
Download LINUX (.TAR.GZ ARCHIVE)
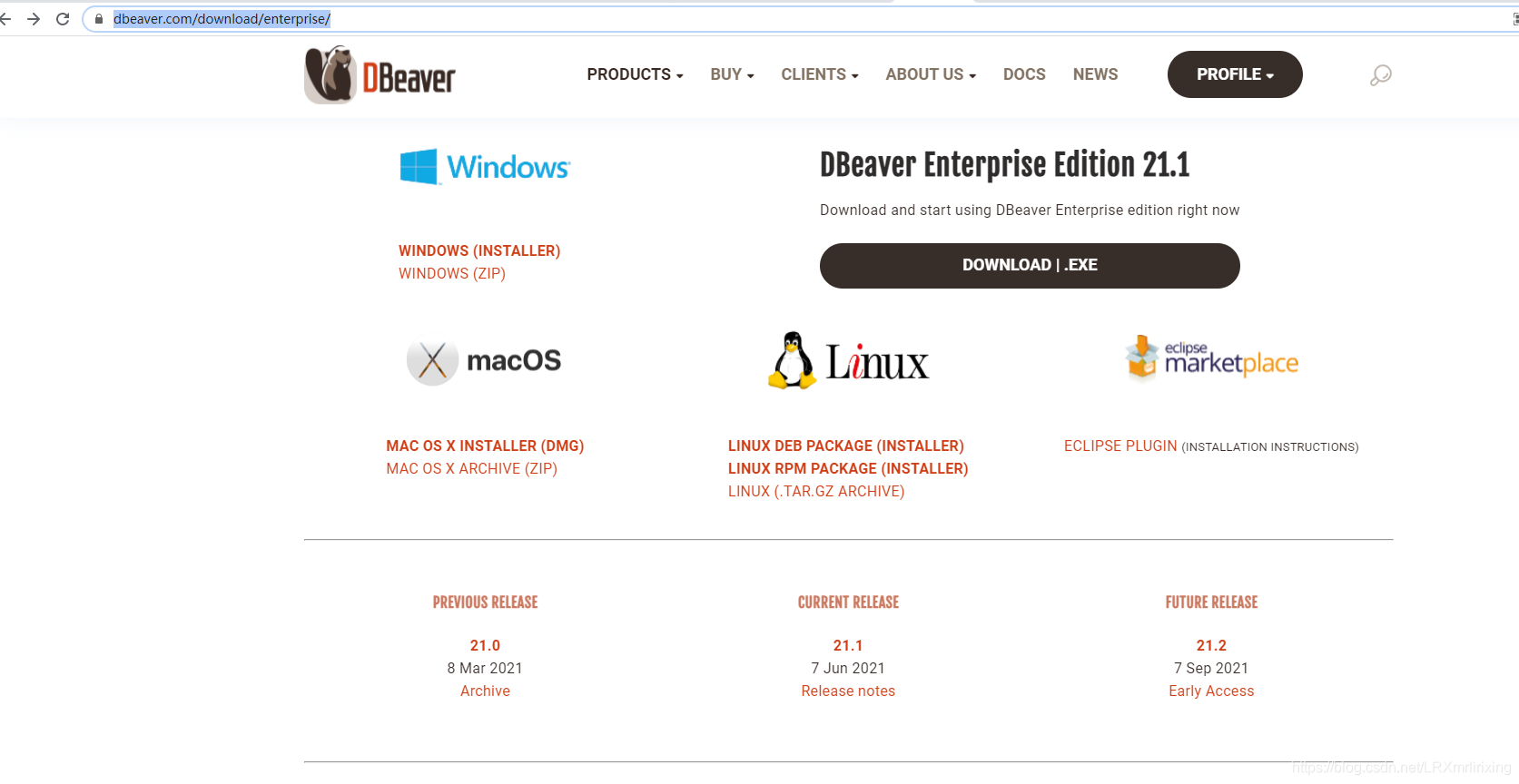(816, 491)
